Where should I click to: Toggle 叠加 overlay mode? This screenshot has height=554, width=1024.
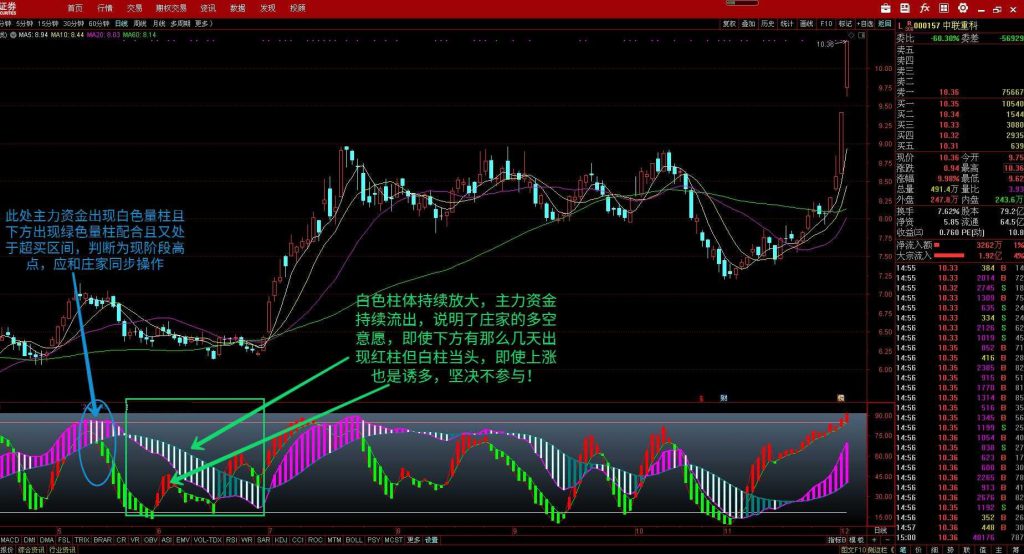pyautogui.click(x=748, y=22)
